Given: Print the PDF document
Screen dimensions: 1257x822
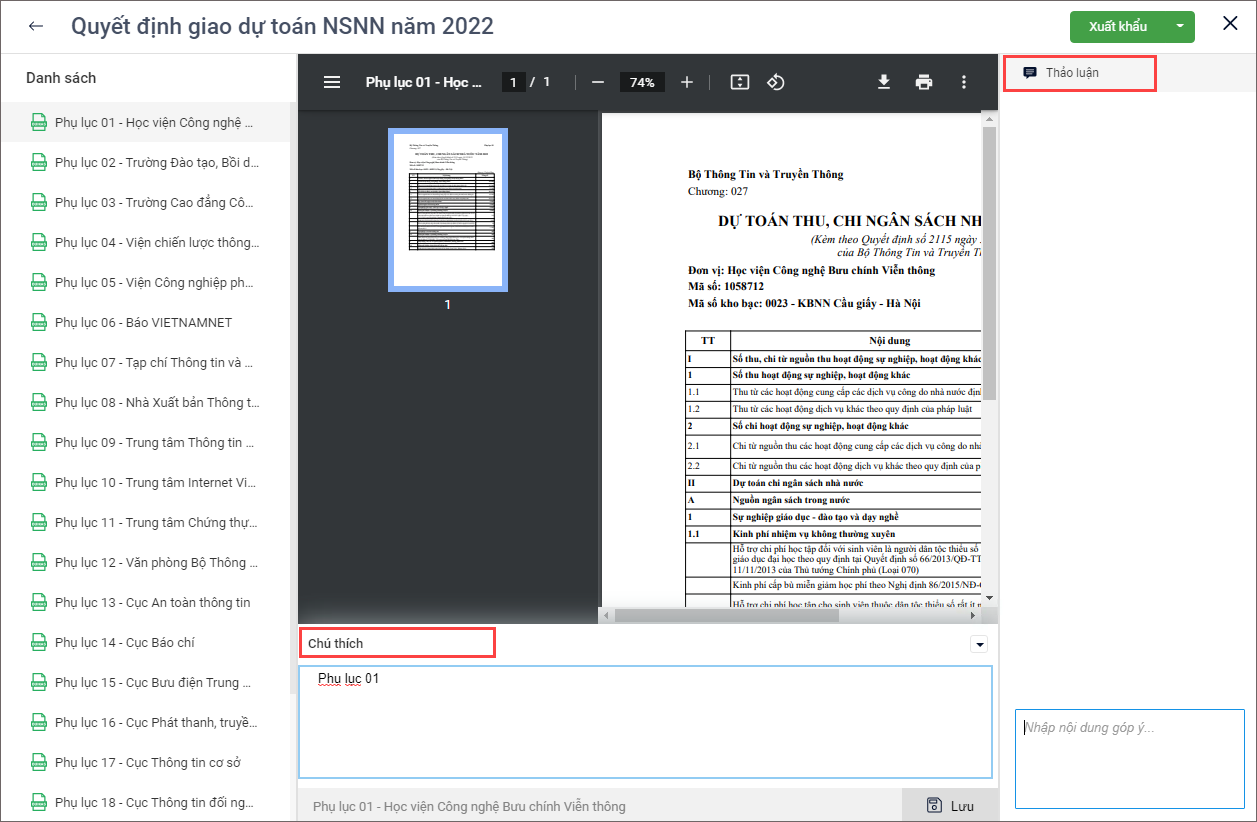Looking at the screenshot, I should (924, 82).
